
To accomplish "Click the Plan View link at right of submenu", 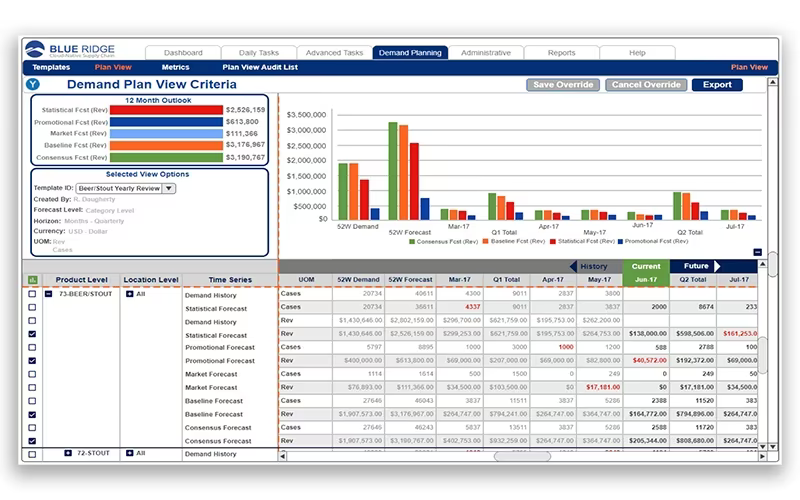I will tap(749, 67).
